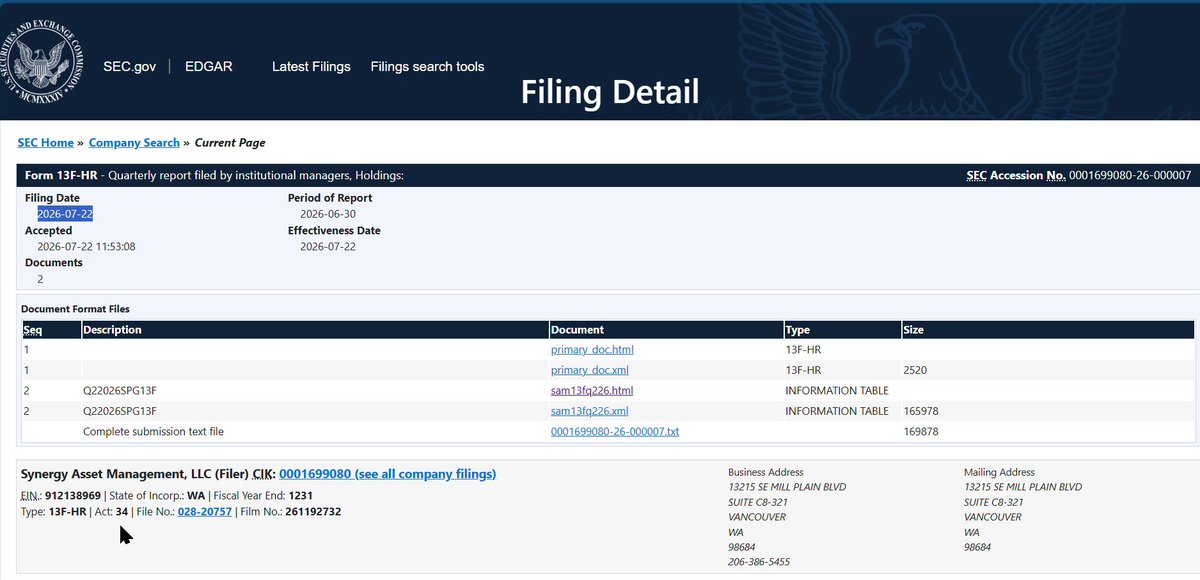Open the primary_doc.html document
1200x580 pixels.
[x=592, y=350]
